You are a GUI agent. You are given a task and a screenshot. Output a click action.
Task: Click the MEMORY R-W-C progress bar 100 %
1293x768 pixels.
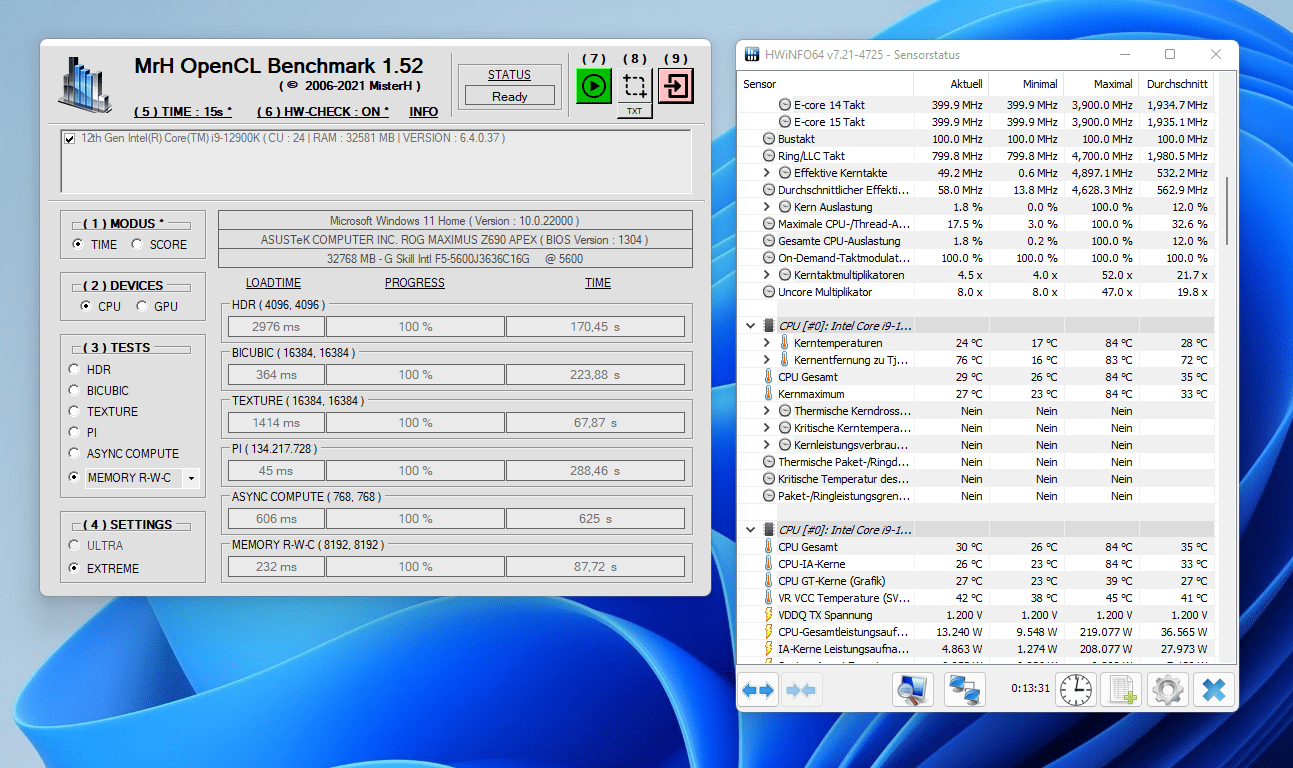pyautogui.click(x=415, y=567)
